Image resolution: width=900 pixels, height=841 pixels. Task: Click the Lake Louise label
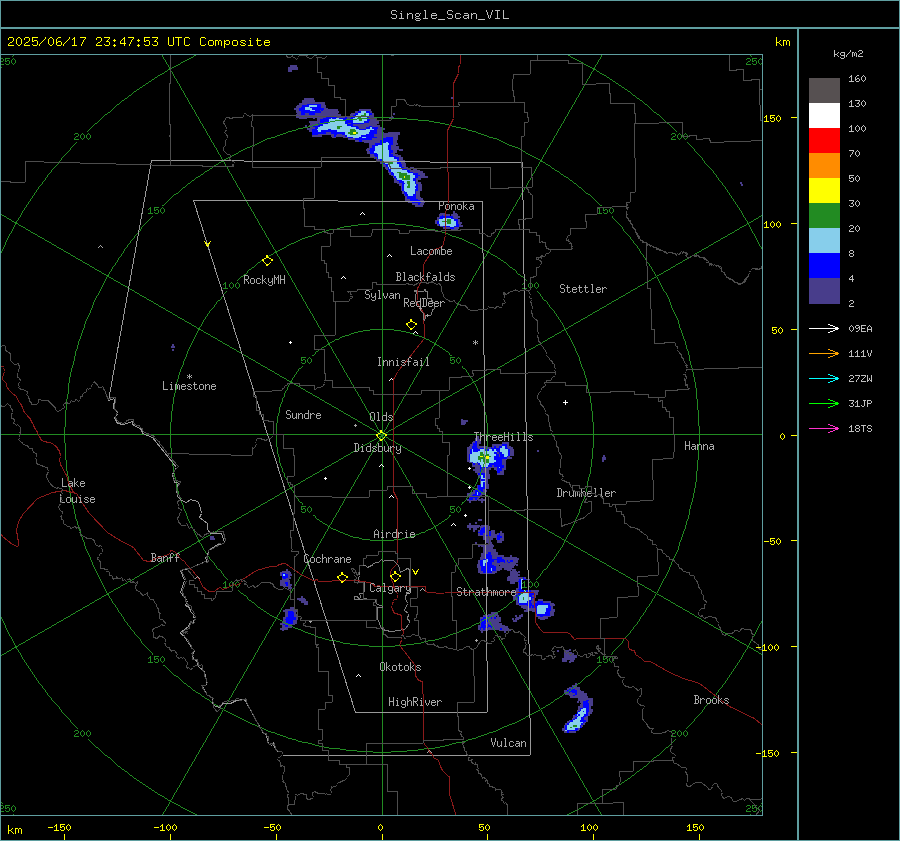[77, 491]
